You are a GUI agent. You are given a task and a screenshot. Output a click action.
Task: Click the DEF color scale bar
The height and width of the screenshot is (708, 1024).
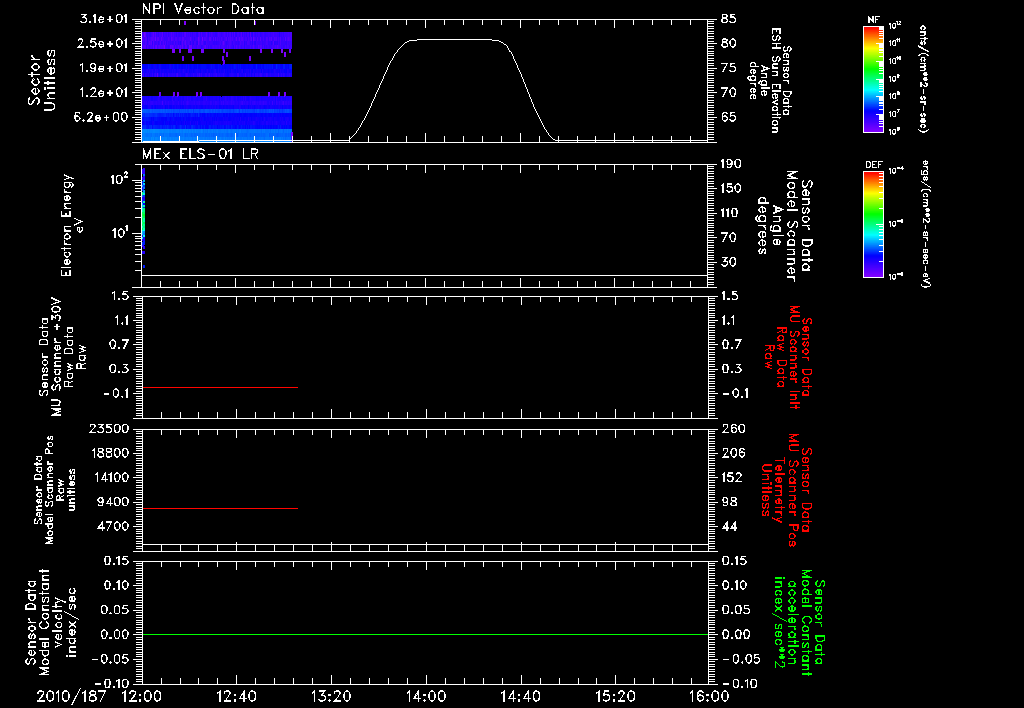[873, 224]
